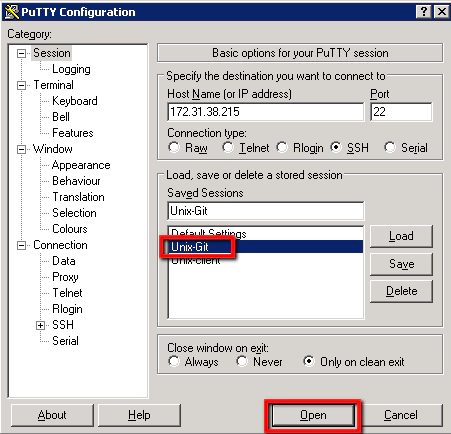This screenshot has height=434, width=451.
Task: Open the Bell settings category
Action: pos(61,117)
